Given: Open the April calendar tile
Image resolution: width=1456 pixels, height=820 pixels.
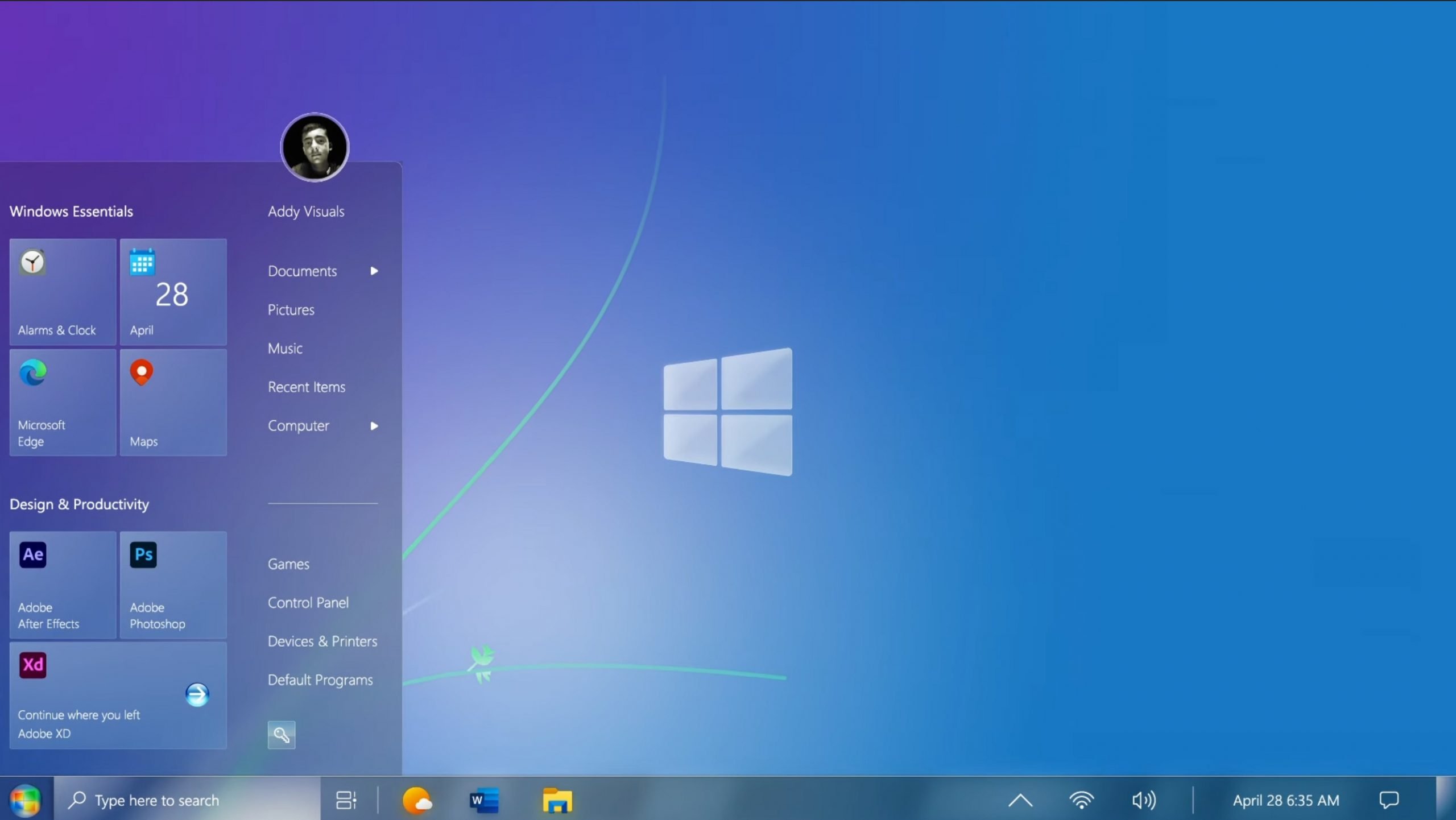Looking at the screenshot, I should pos(171,289).
